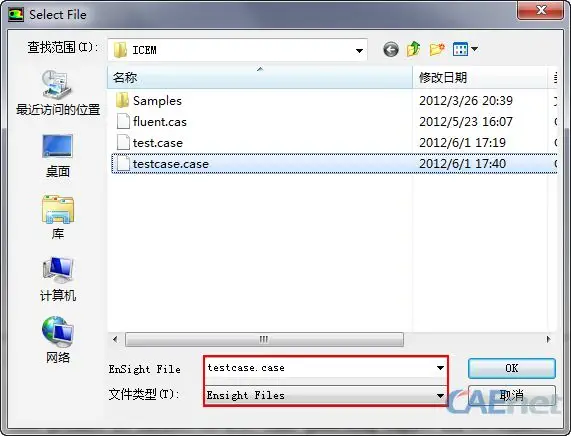Image resolution: width=571 pixels, height=436 pixels.
Task: Click the file name input field
Action: tap(320, 368)
